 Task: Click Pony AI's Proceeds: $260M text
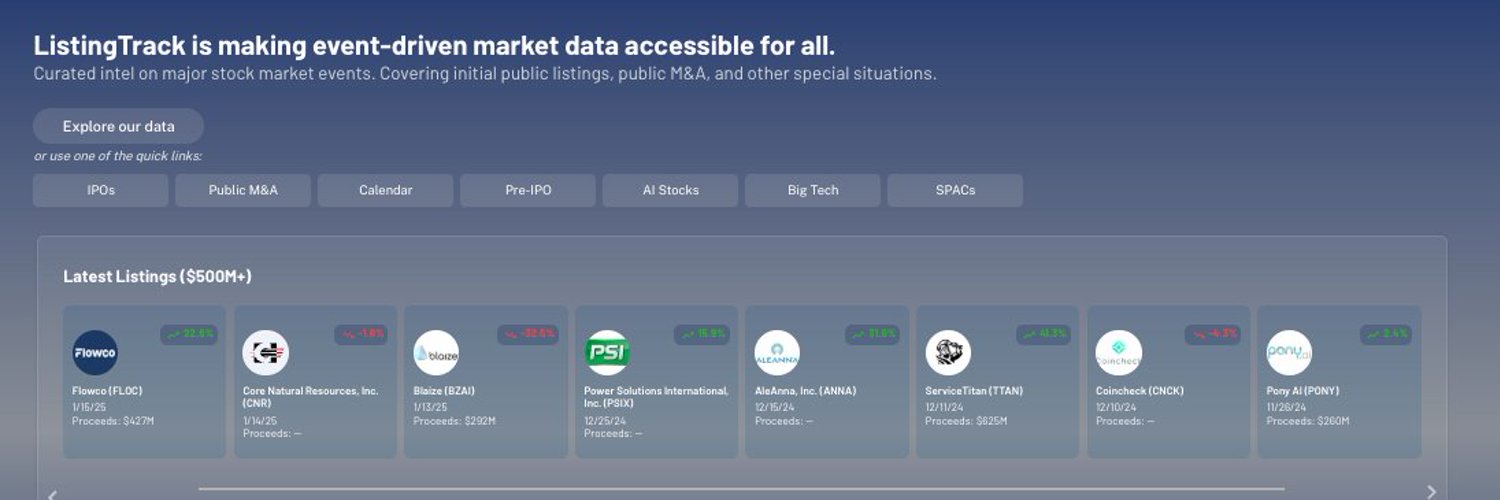pyautogui.click(x=1308, y=421)
